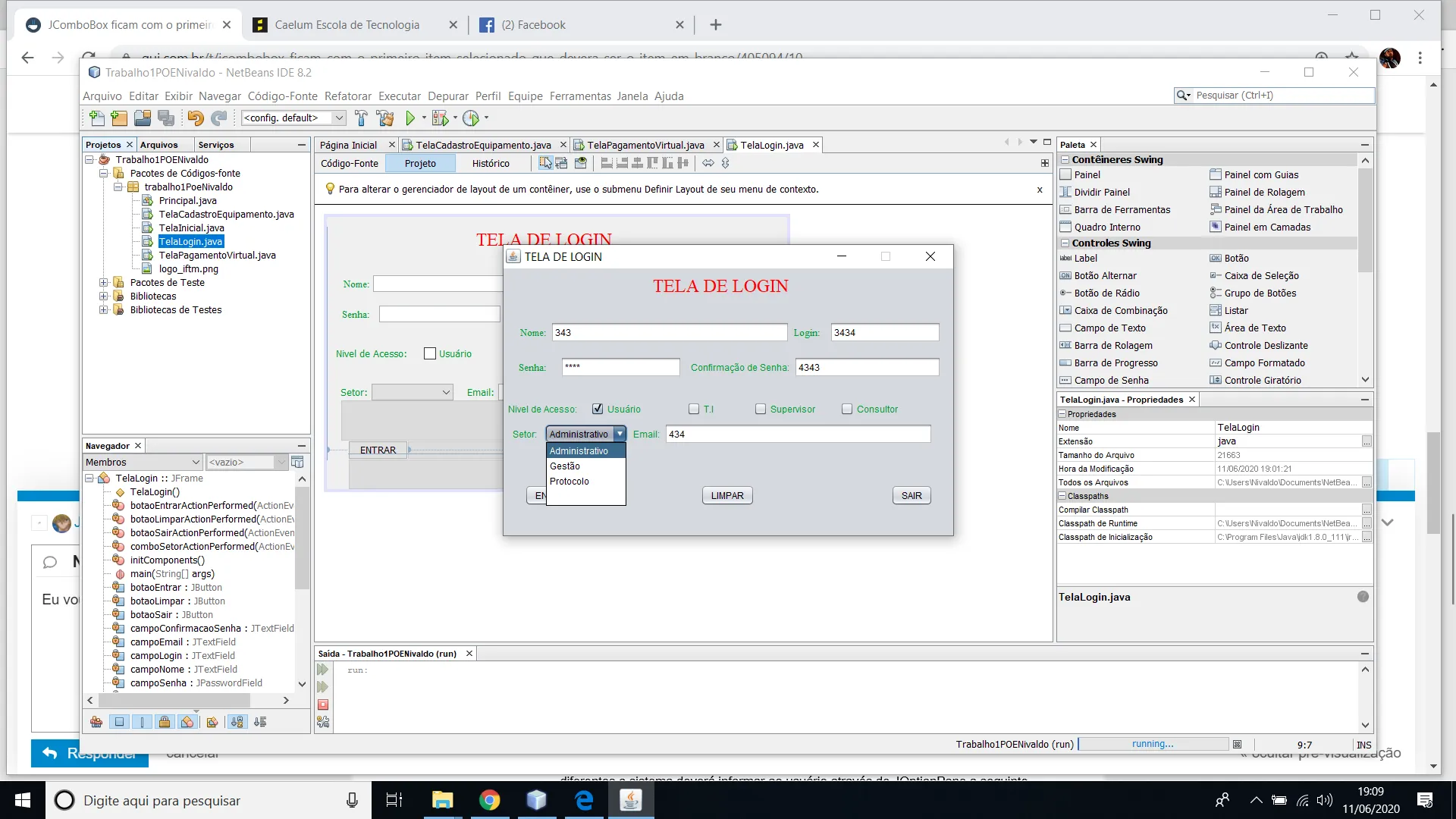Viewport: 1456px width, 819px height.
Task: Click the Profile Project clock icon
Action: click(x=471, y=118)
